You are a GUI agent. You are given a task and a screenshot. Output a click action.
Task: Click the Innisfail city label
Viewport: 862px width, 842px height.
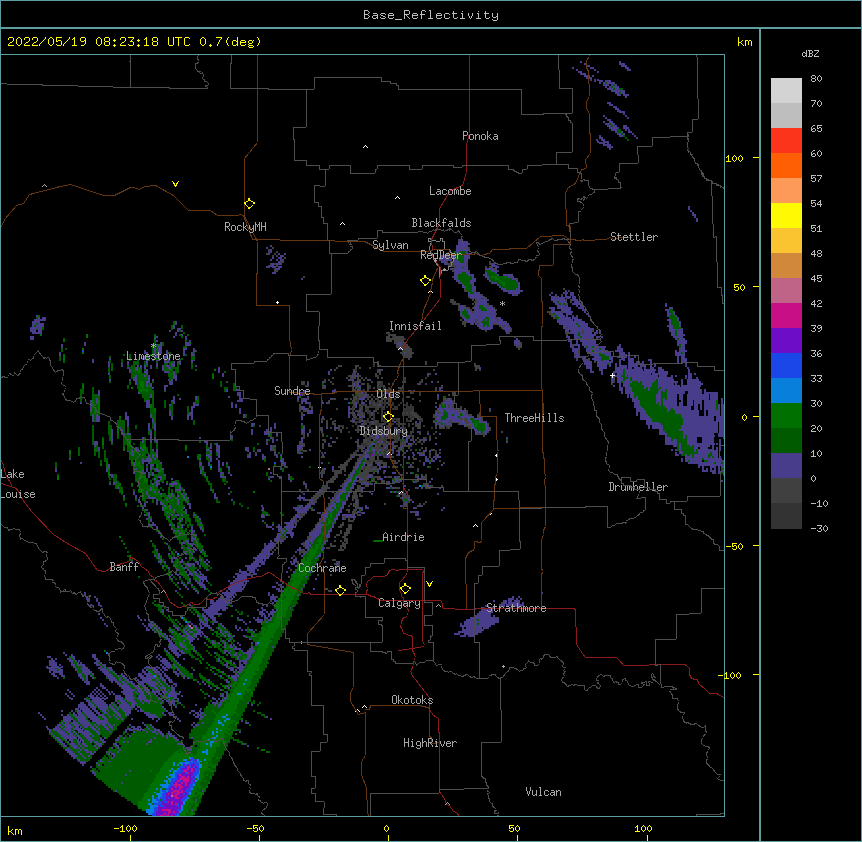(x=415, y=326)
